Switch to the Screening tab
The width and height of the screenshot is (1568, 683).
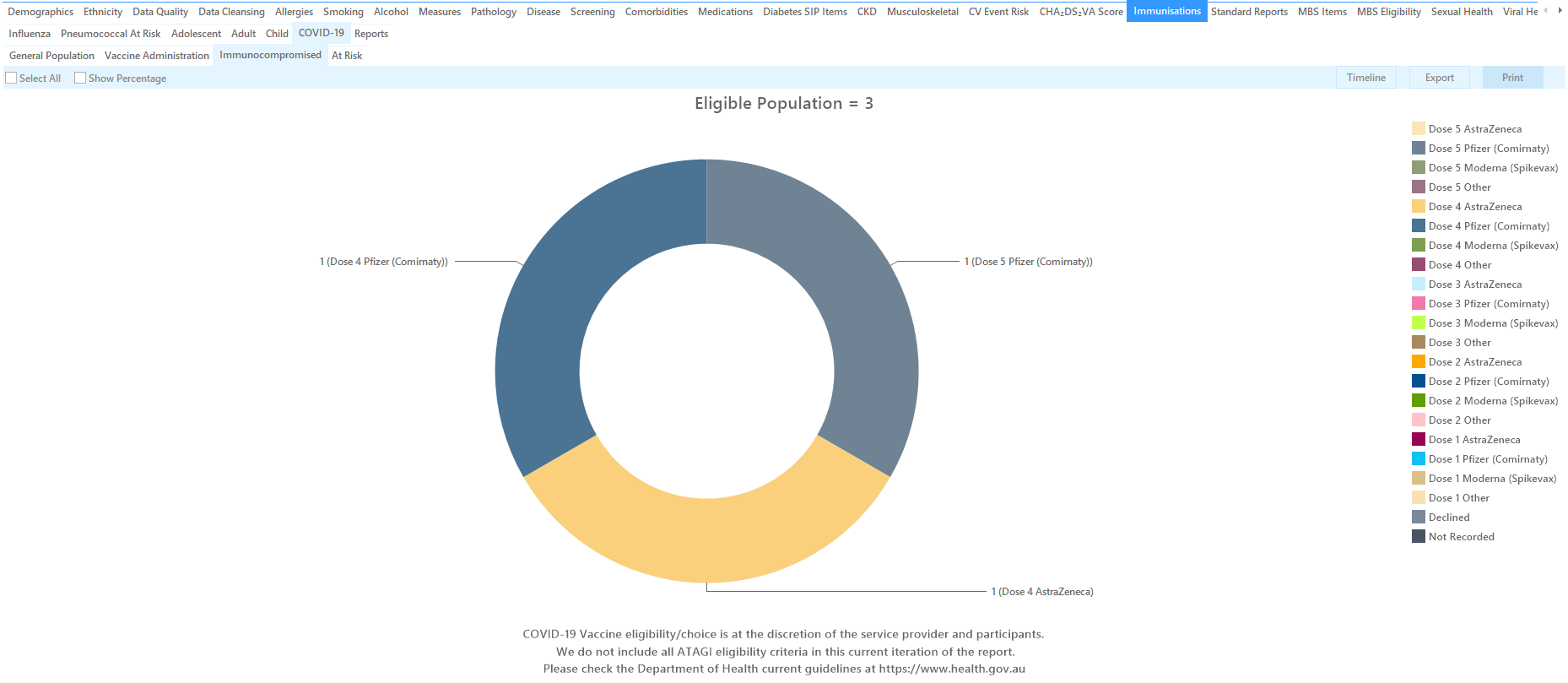[592, 12]
